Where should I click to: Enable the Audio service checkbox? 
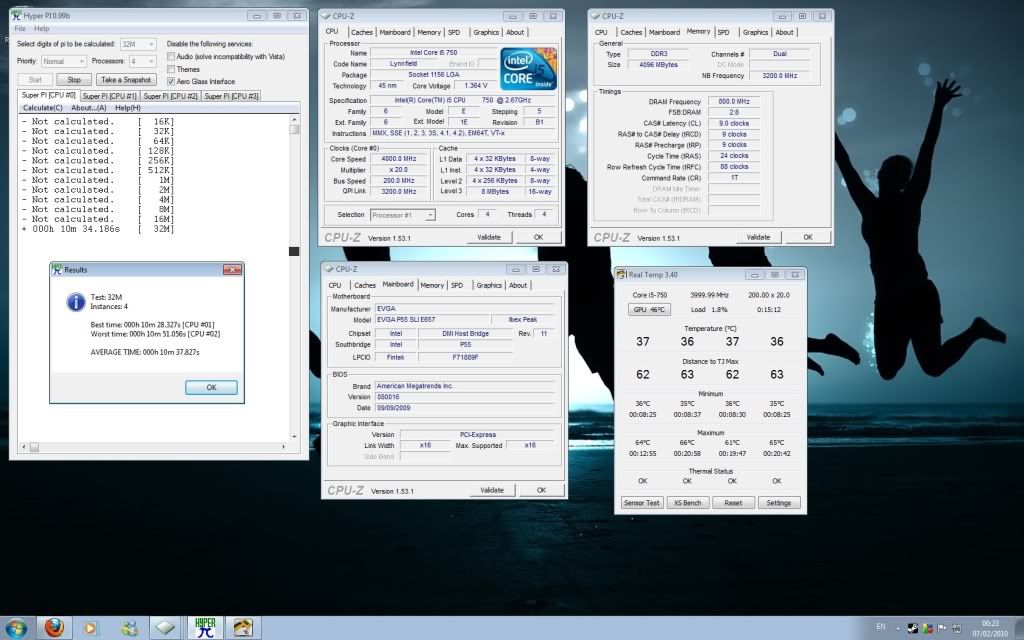tap(171, 57)
